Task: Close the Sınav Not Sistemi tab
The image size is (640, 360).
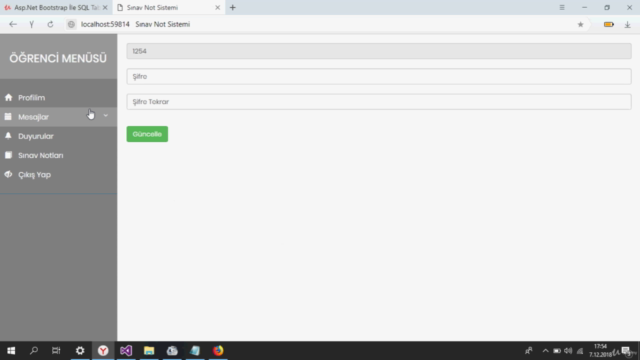Action: pos(217,7)
